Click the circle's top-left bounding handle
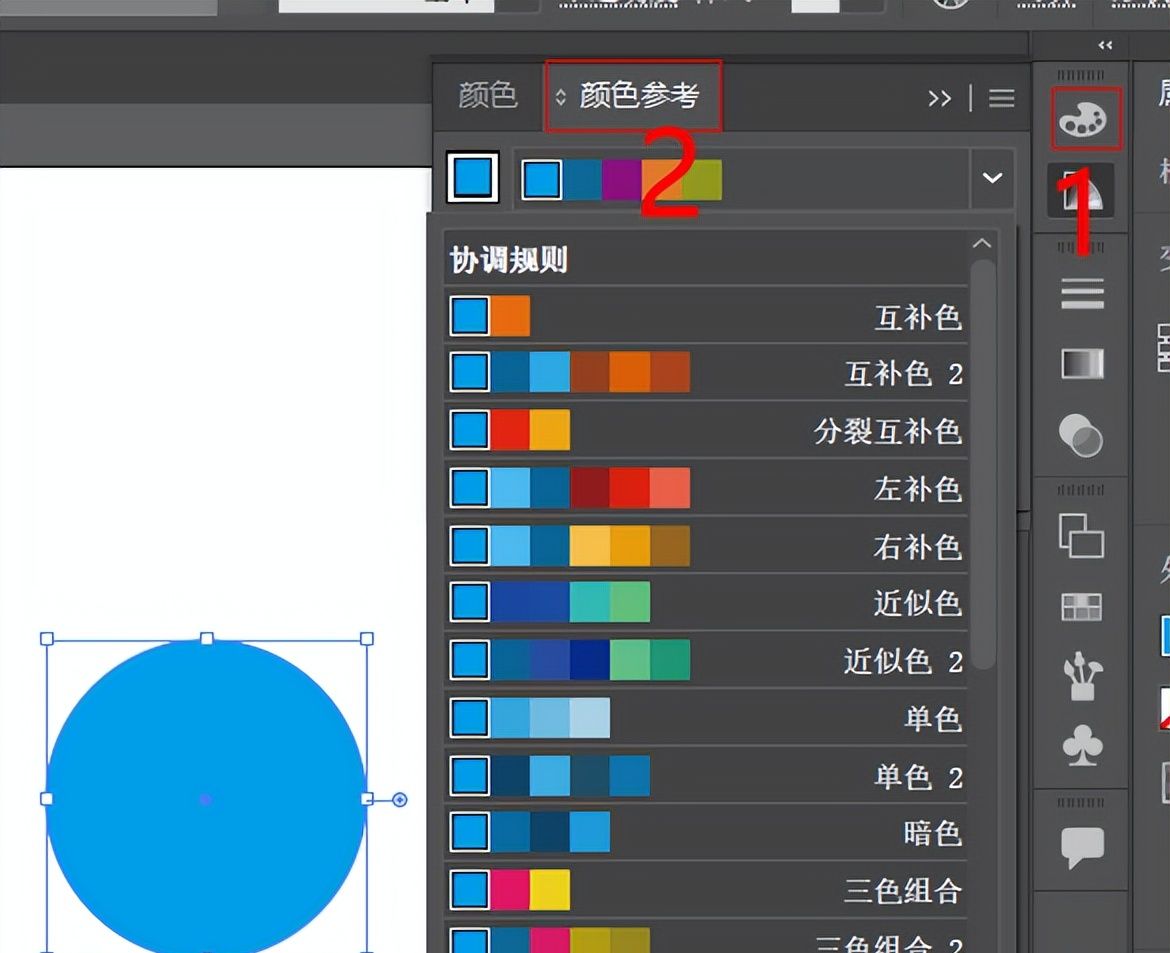Image resolution: width=1170 pixels, height=953 pixels. pos(46,639)
